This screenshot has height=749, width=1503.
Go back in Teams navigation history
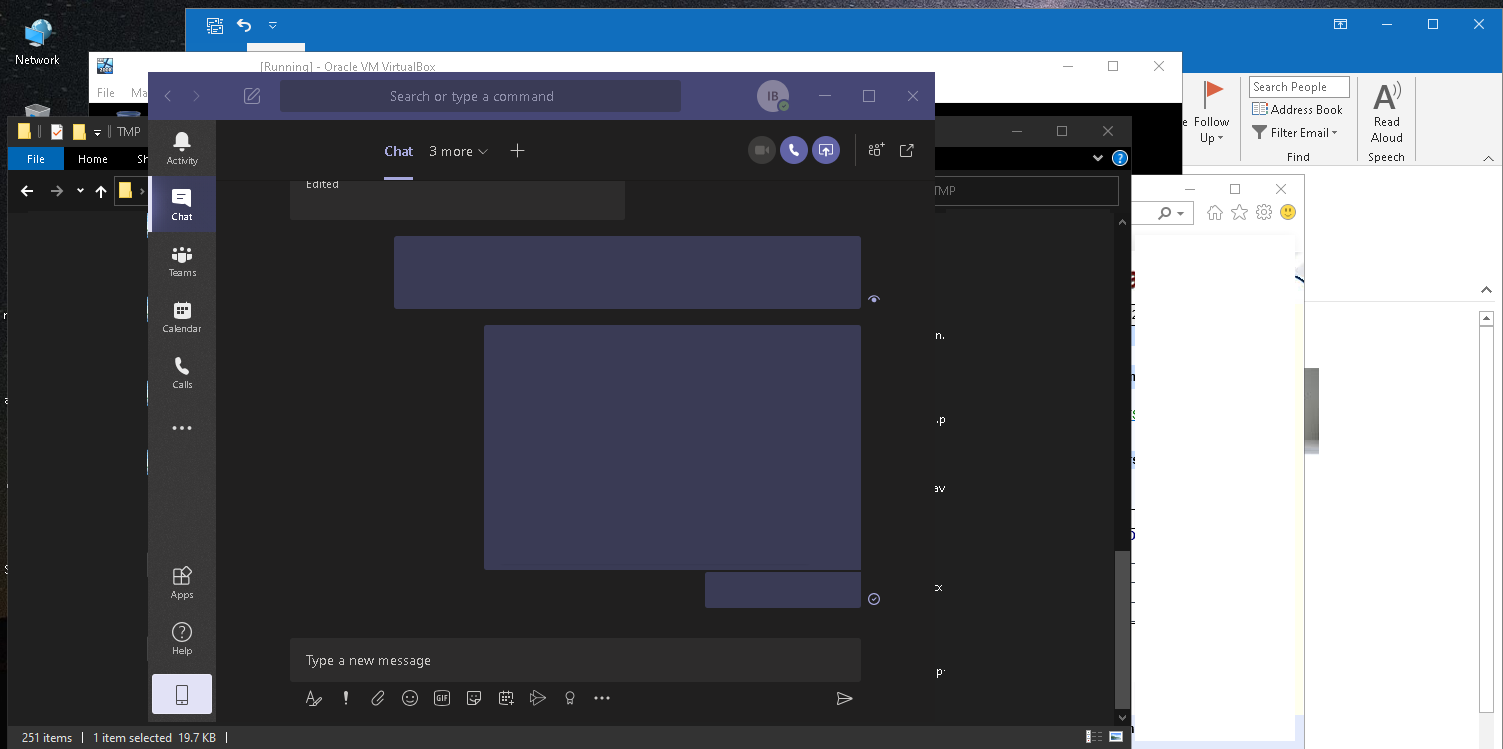(x=168, y=96)
